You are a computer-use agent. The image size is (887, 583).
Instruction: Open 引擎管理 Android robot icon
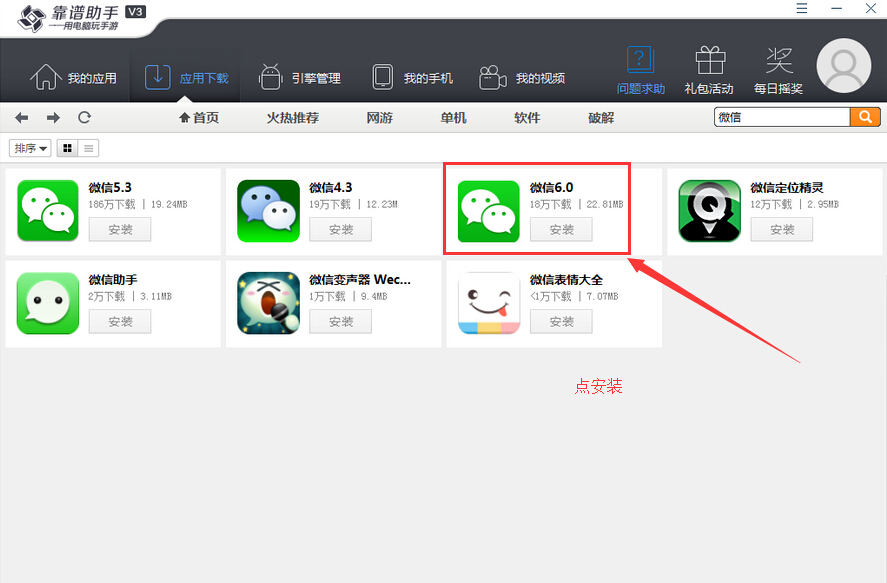point(270,77)
